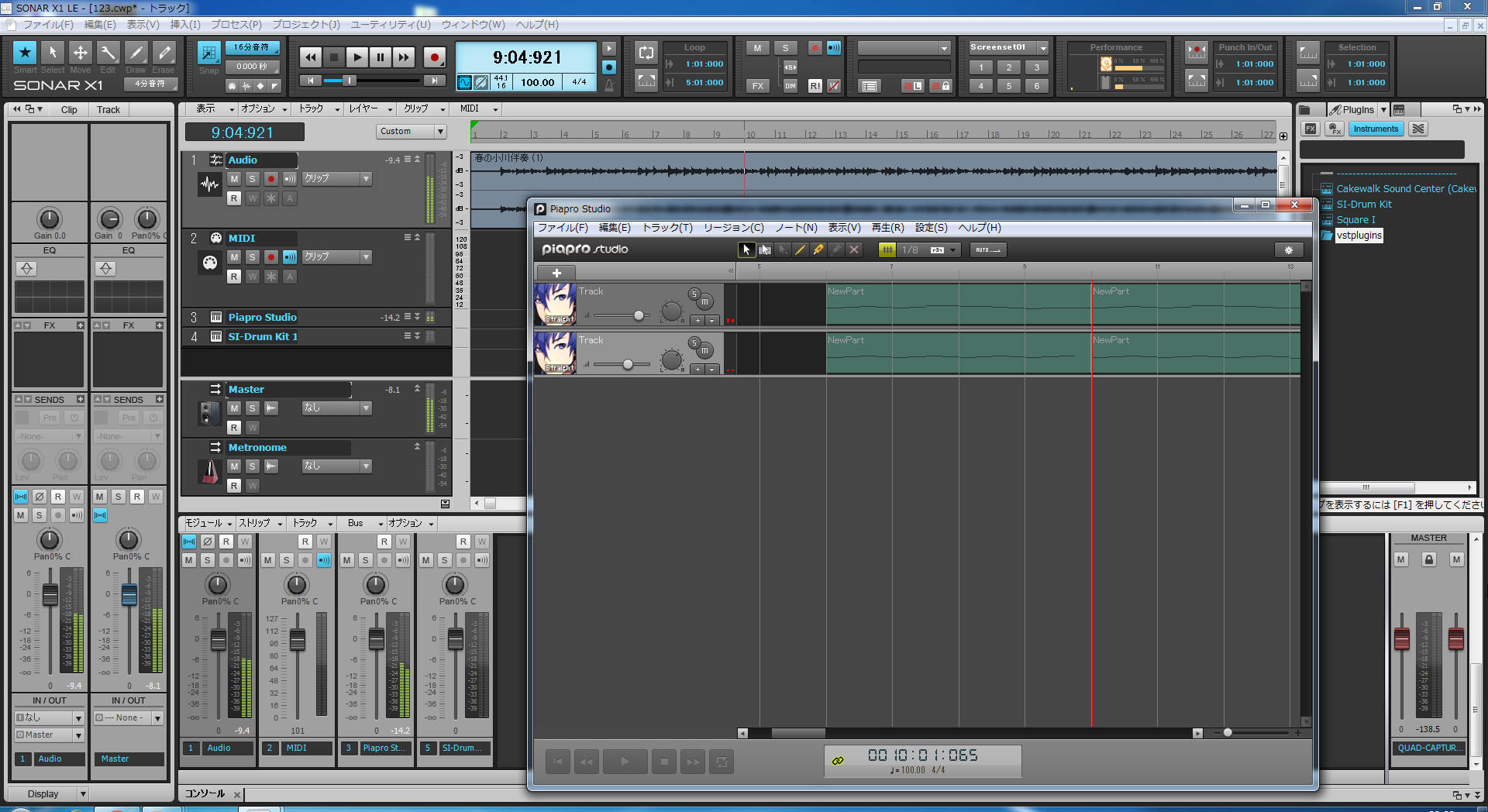Click the Metronome bus icon

pos(210,471)
